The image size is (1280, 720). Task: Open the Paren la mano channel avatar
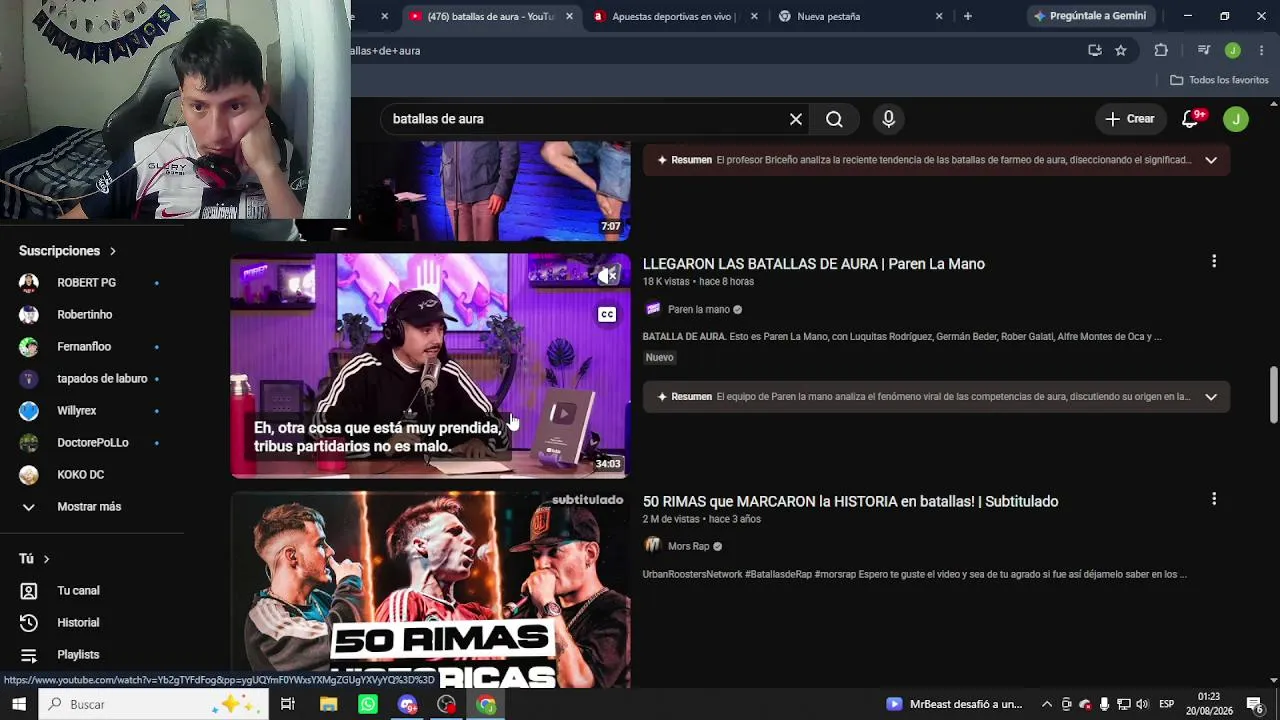click(x=653, y=309)
